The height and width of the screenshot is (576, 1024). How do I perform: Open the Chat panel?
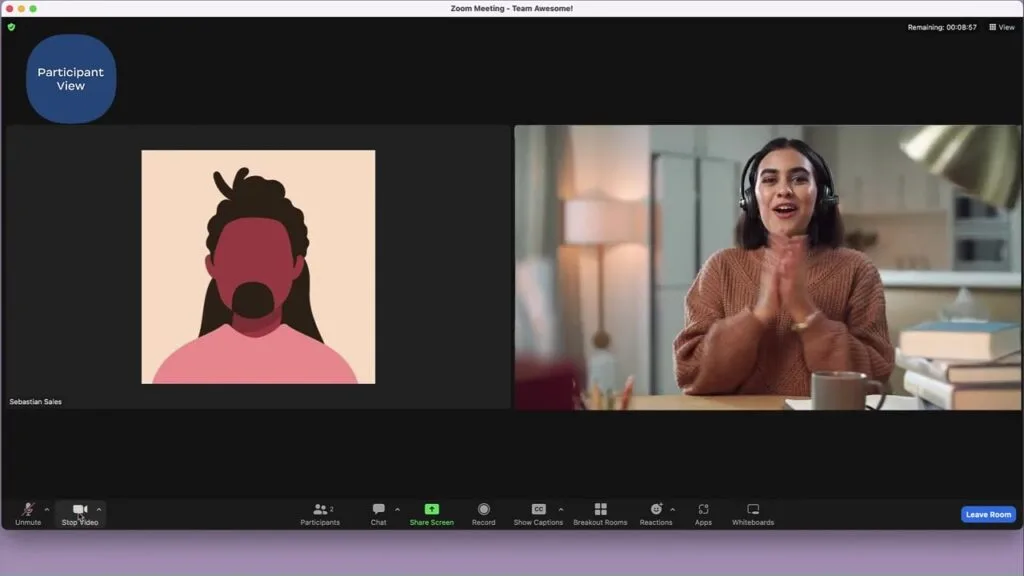pyautogui.click(x=378, y=510)
